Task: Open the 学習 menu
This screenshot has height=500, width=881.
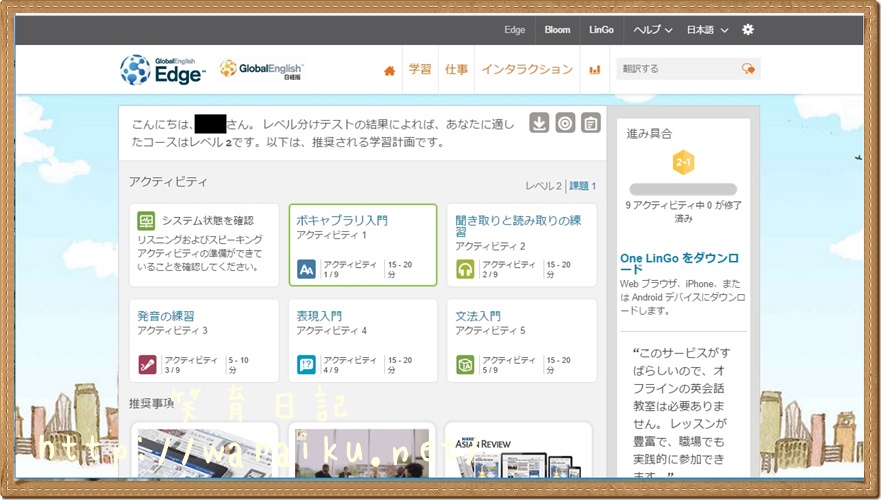Action: point(420,69)
